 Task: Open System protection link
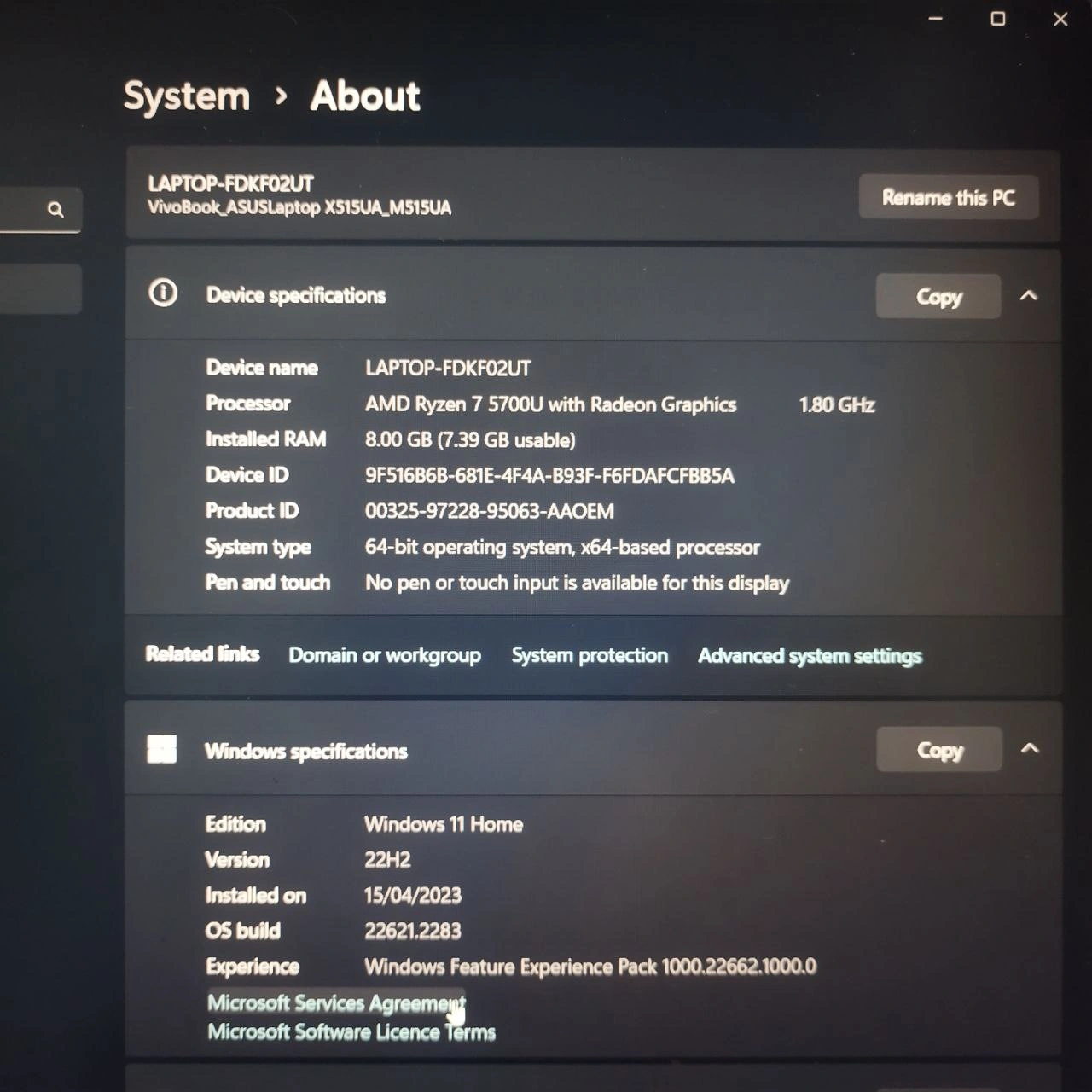click(590, 655)
